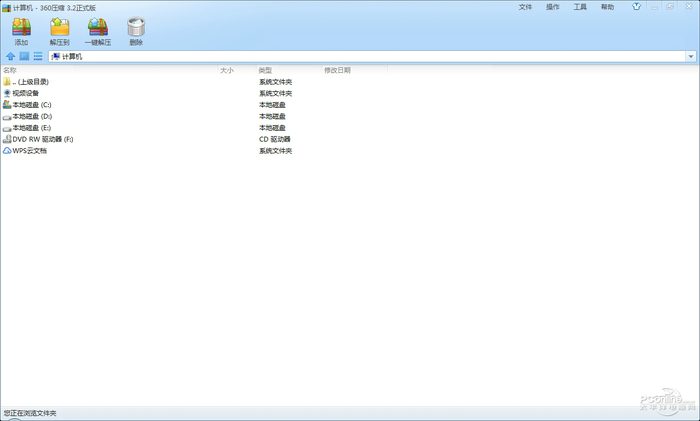Click the DVD RW drive icon
The image size is (700, 421).
[x=7, y=139]
